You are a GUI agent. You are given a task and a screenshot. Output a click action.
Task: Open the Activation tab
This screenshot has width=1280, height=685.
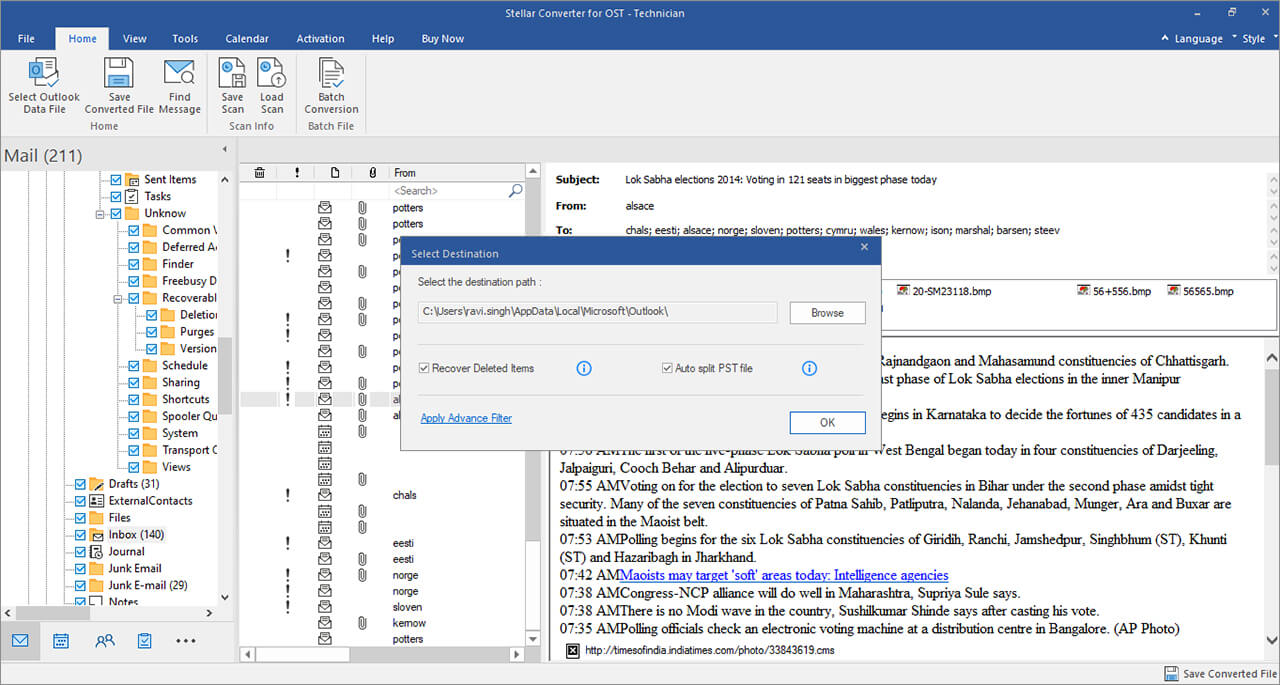(x=320, y=39)
